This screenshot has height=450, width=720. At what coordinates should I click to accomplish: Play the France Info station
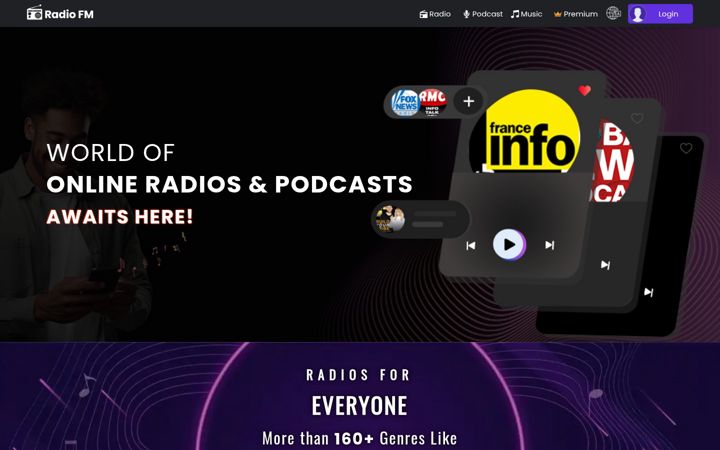point(509,245)
